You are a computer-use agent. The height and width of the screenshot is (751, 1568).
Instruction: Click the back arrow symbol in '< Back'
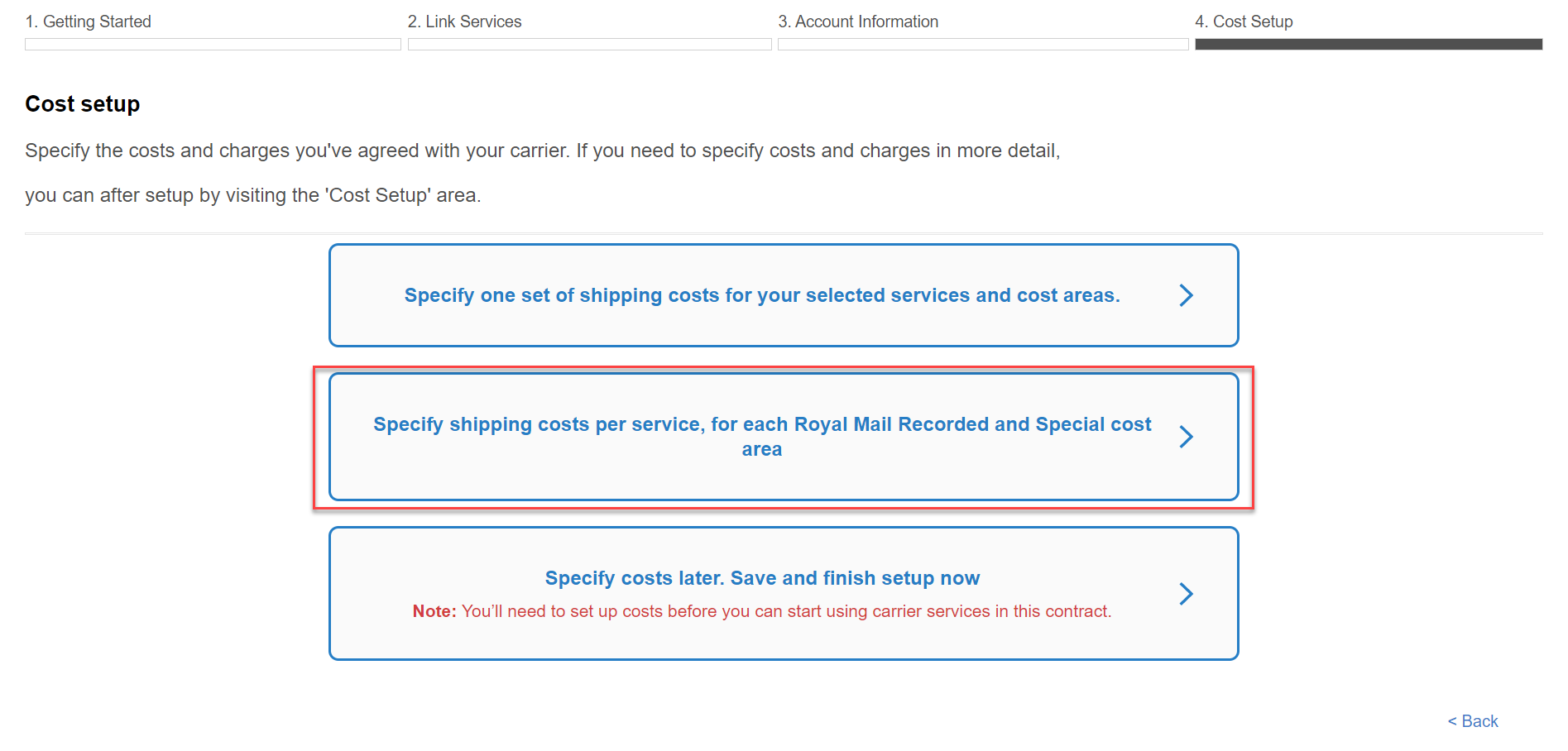pos(1454,720)
